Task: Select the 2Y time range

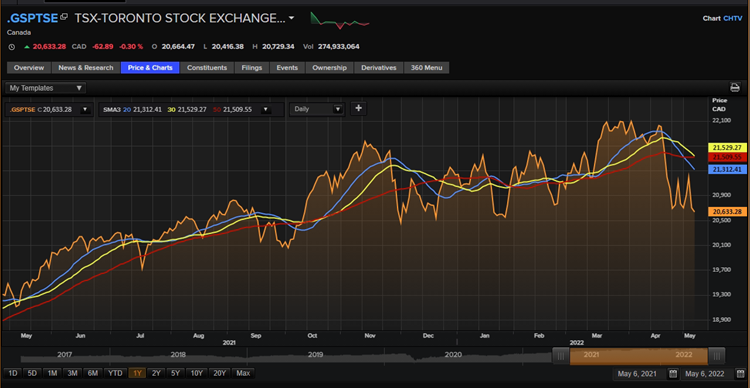Action: (x=156, y=373)
